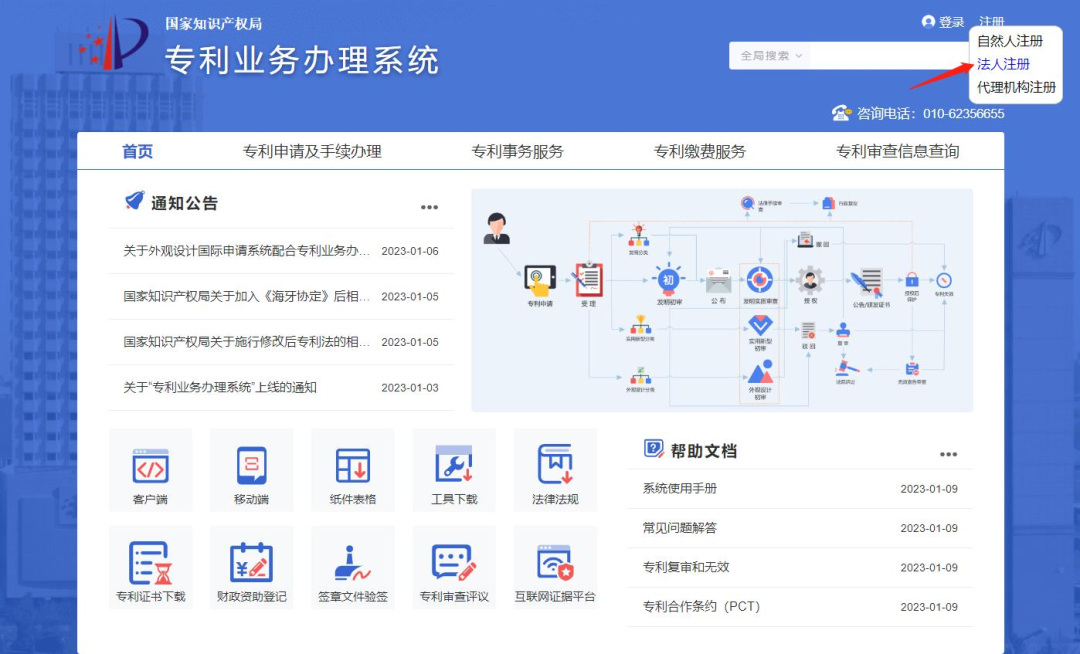Screen dimensions: 1080x654
Task: Click the telephone icon beside 咨询电话
Action: click(841, 113)
